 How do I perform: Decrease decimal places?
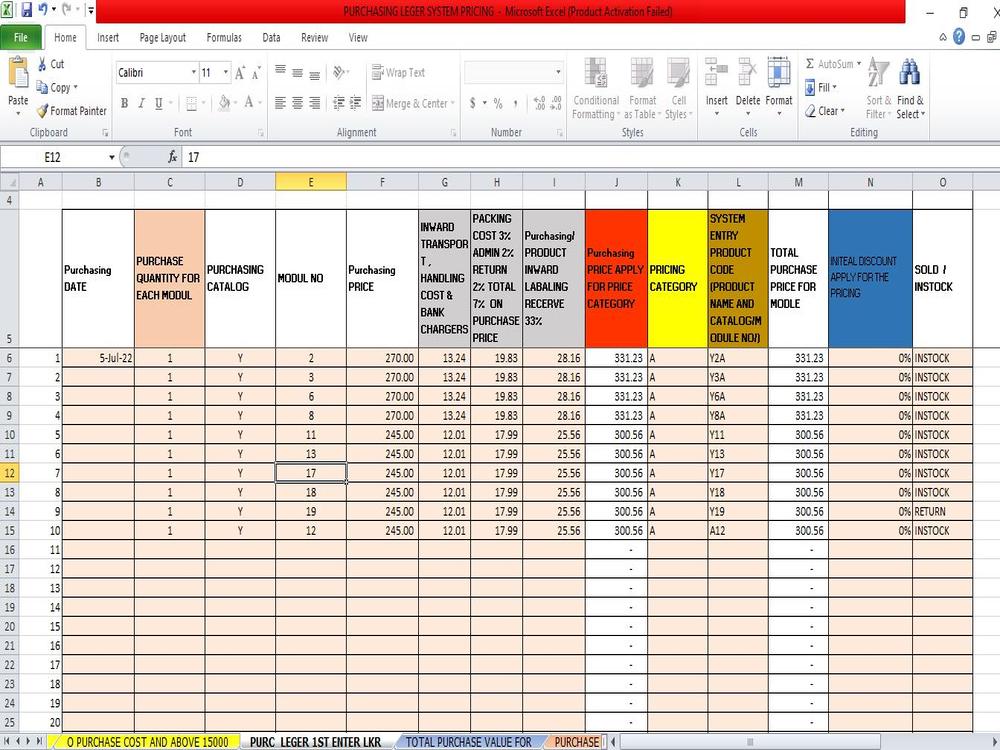(556, 103)
